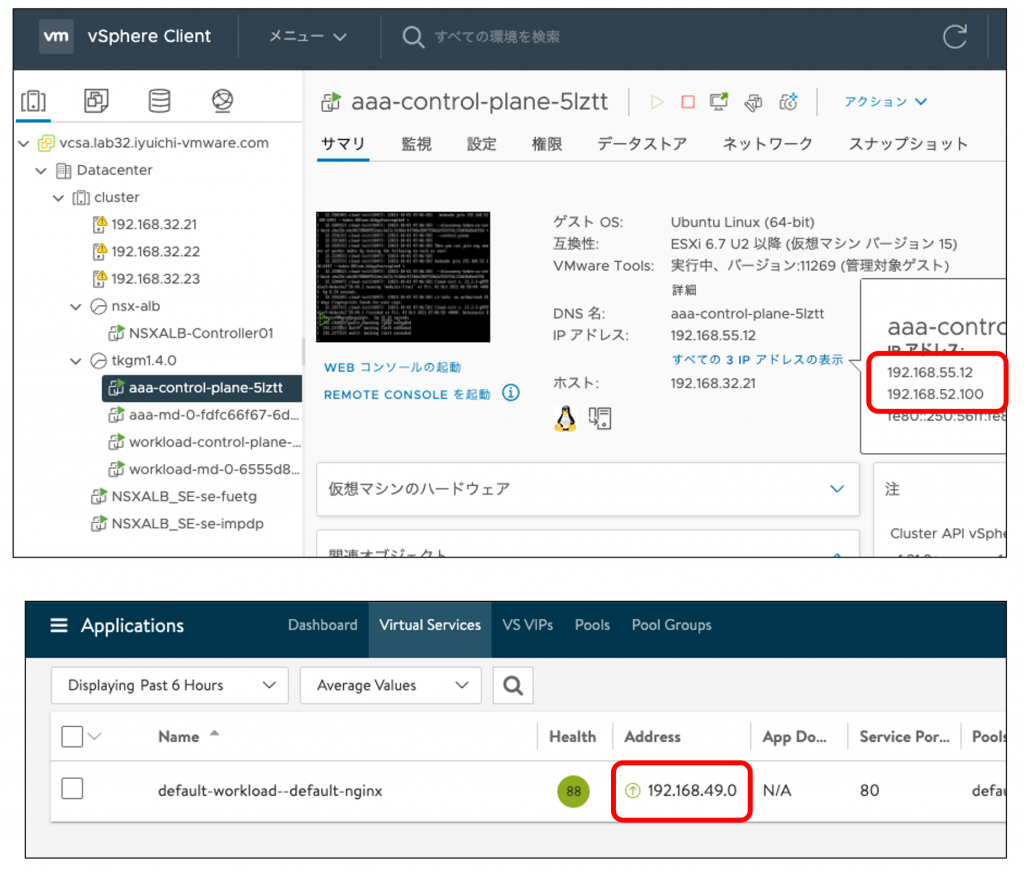Click the Launch Console monitor icon
The width and height of the screenshot is (1024, 870).
coord(719,102)
